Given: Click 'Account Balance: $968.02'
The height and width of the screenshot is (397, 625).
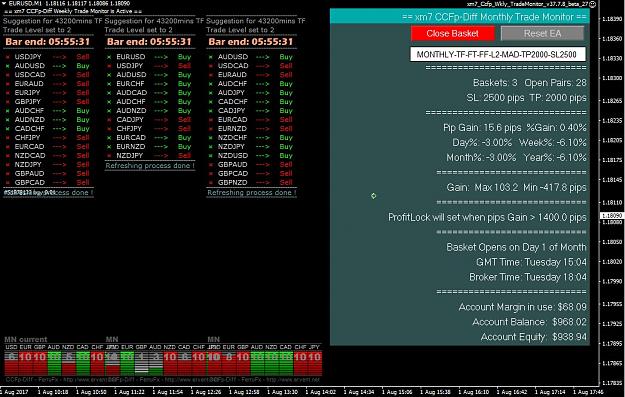Looking at the screenshot, I should pyautogui.click(x=529, y=322).
